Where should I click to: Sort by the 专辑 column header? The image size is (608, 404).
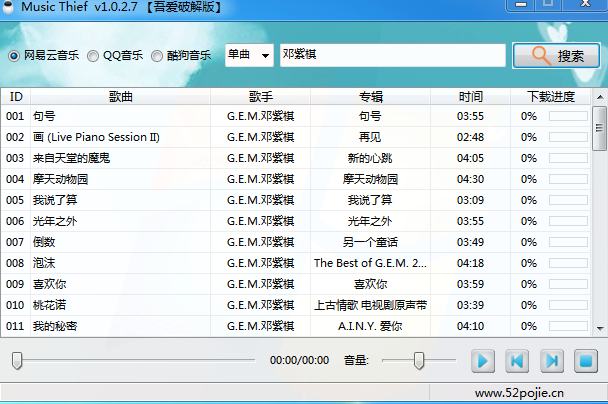(x=371, y=97)
